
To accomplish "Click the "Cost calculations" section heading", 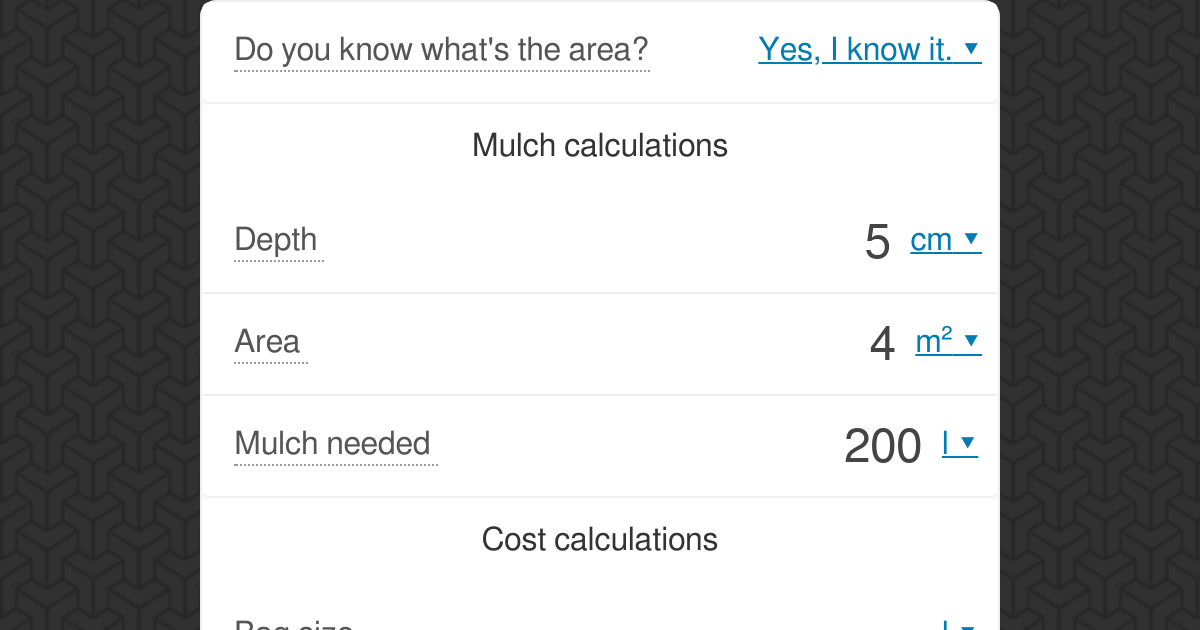I will pyautogui.click(x=600, y=540).
